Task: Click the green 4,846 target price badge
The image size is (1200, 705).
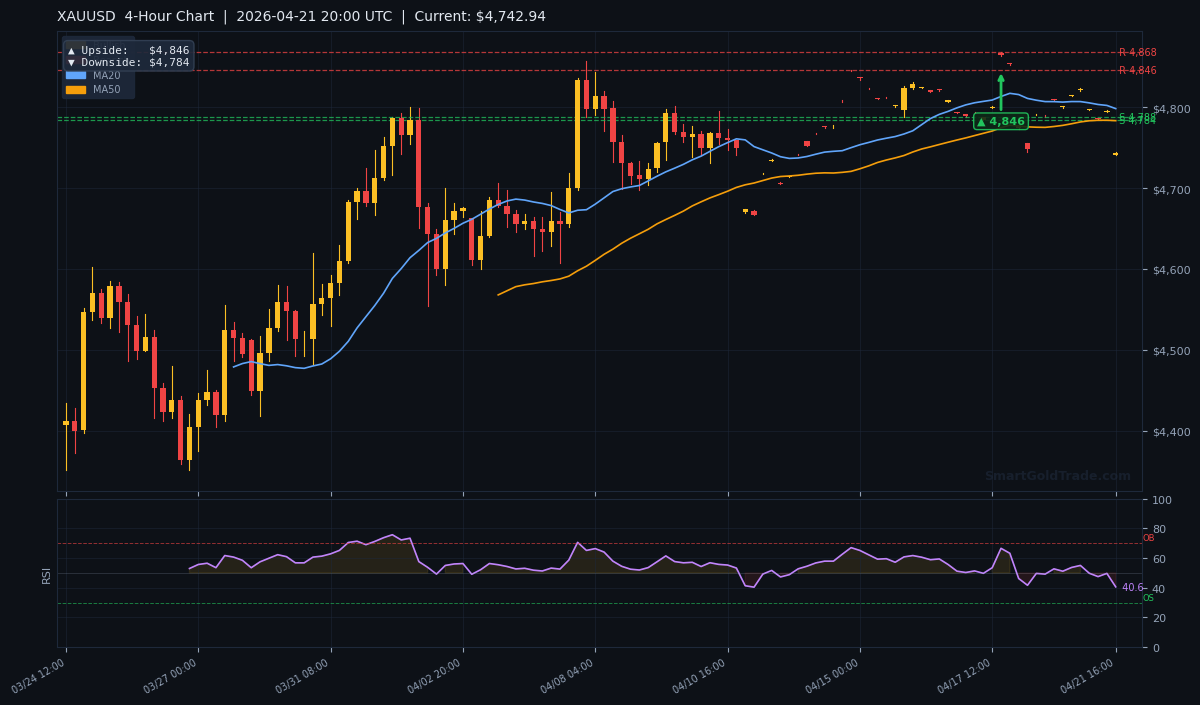Action: pyautogui.click(x=1002, y=120)
